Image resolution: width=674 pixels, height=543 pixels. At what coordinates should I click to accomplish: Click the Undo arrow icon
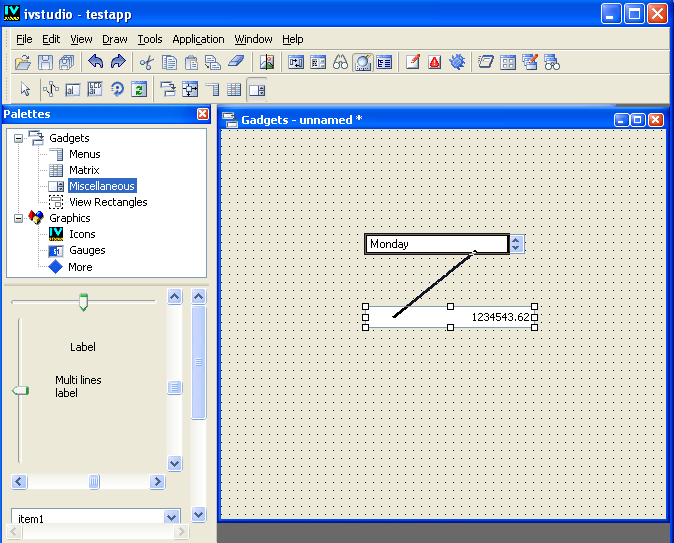(96, 63)
